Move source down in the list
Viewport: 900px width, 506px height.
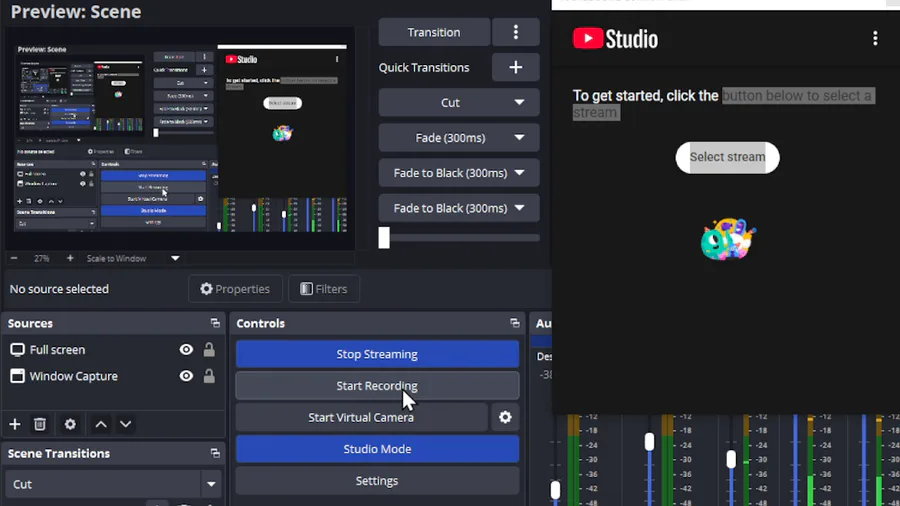coord(126,424)
